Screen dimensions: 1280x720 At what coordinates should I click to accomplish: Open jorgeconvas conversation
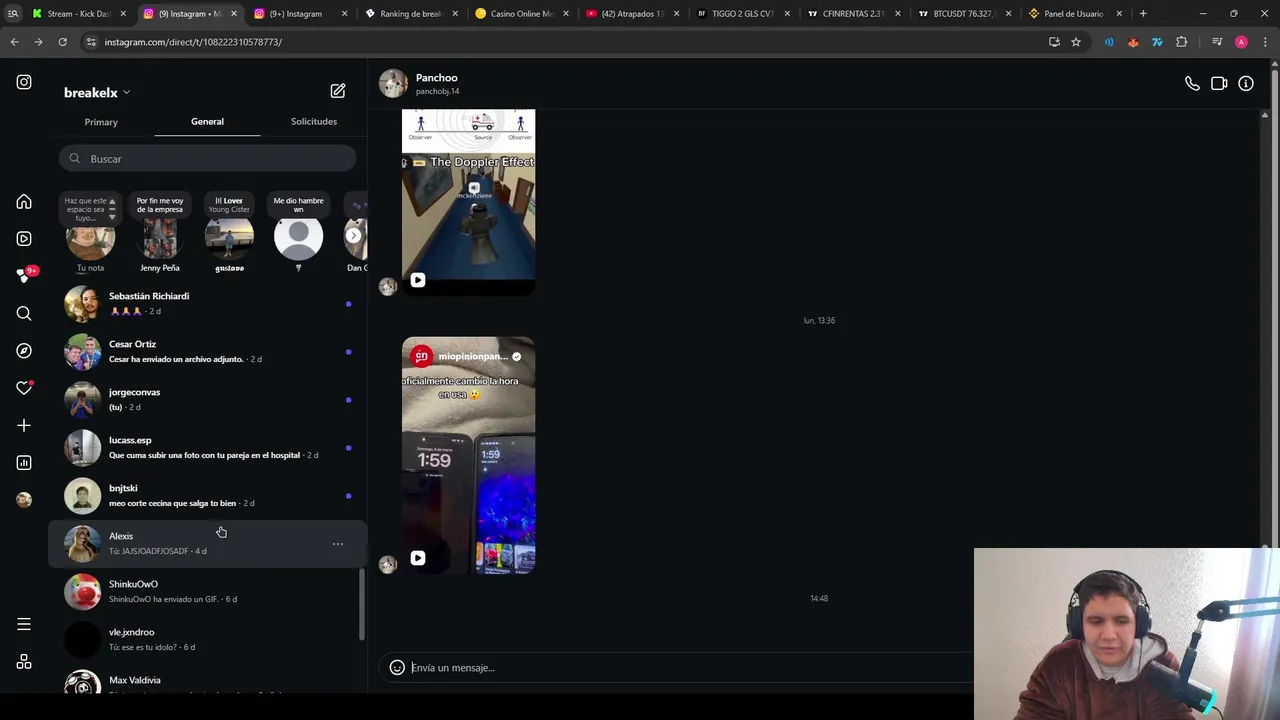(207, 399)
